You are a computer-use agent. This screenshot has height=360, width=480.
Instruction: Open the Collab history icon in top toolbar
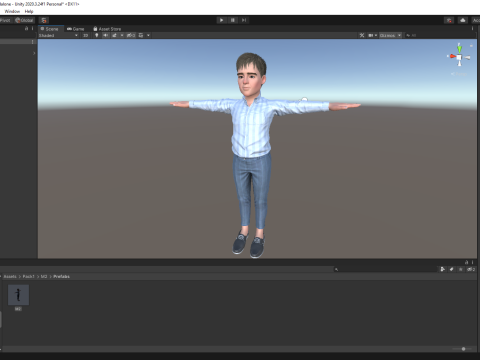[x=449, y=20]
